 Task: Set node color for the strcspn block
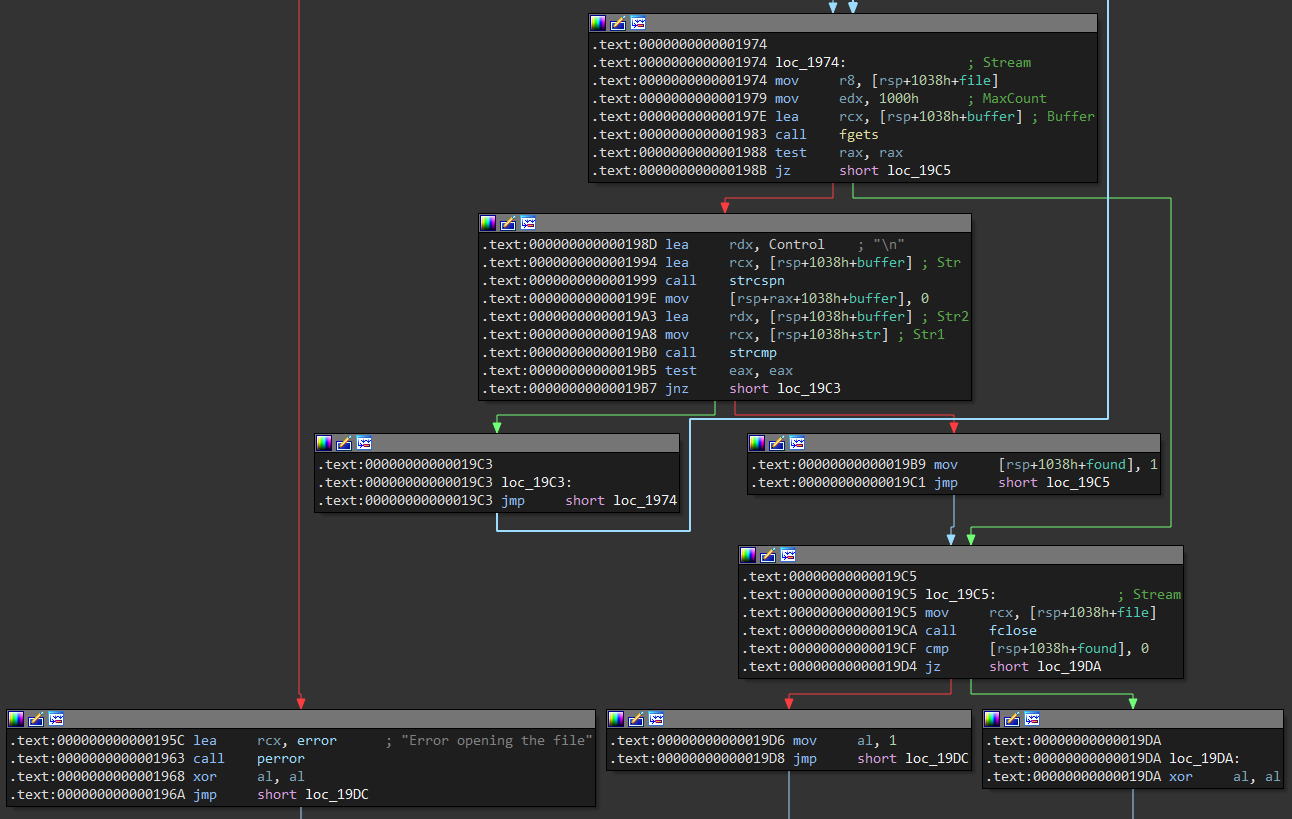click(x=488, y=222)
